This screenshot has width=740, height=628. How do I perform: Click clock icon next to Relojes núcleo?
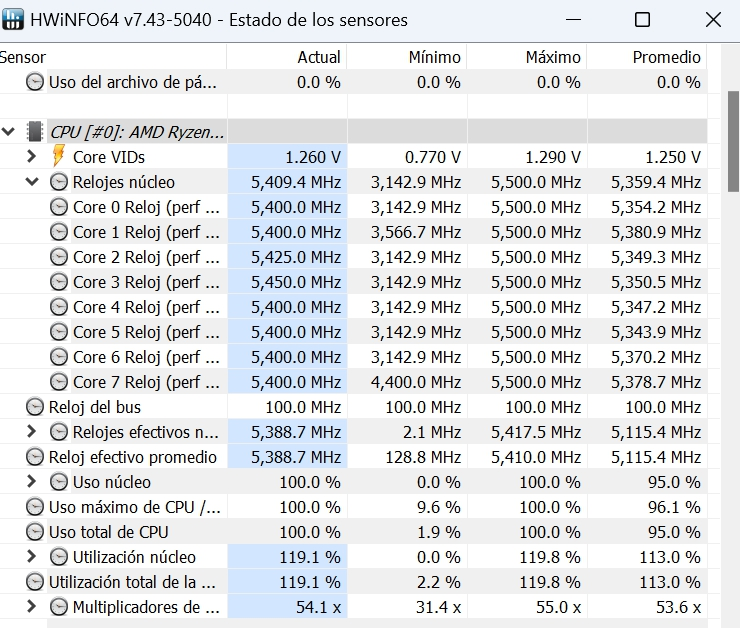pyautogui.click(x=59, y=182)
